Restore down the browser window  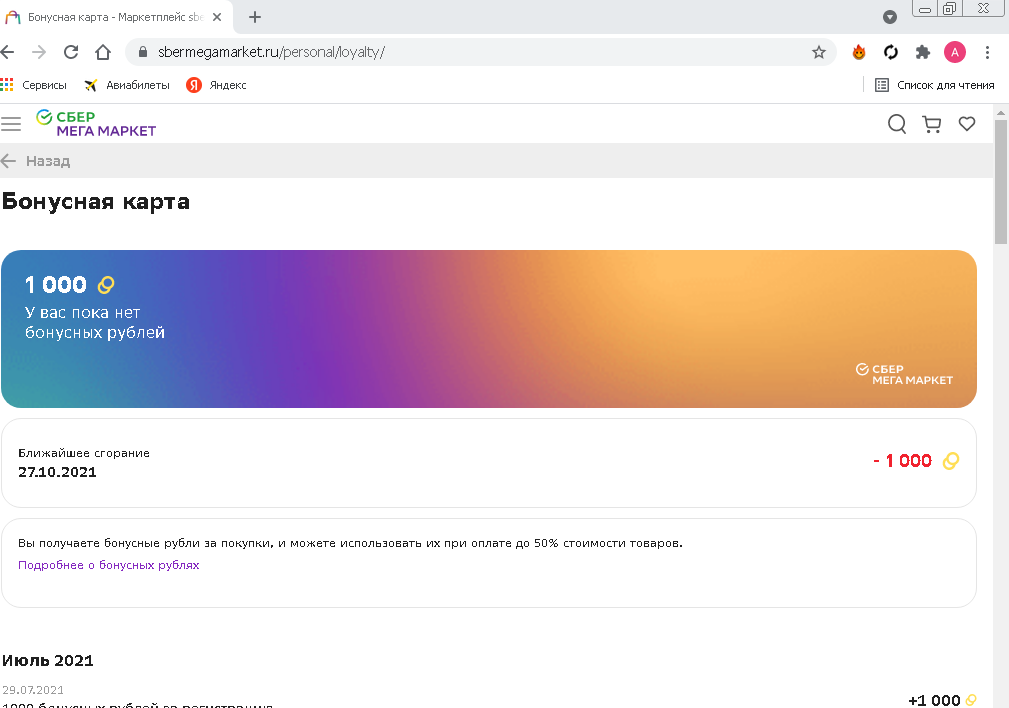[x=949, y=9]
